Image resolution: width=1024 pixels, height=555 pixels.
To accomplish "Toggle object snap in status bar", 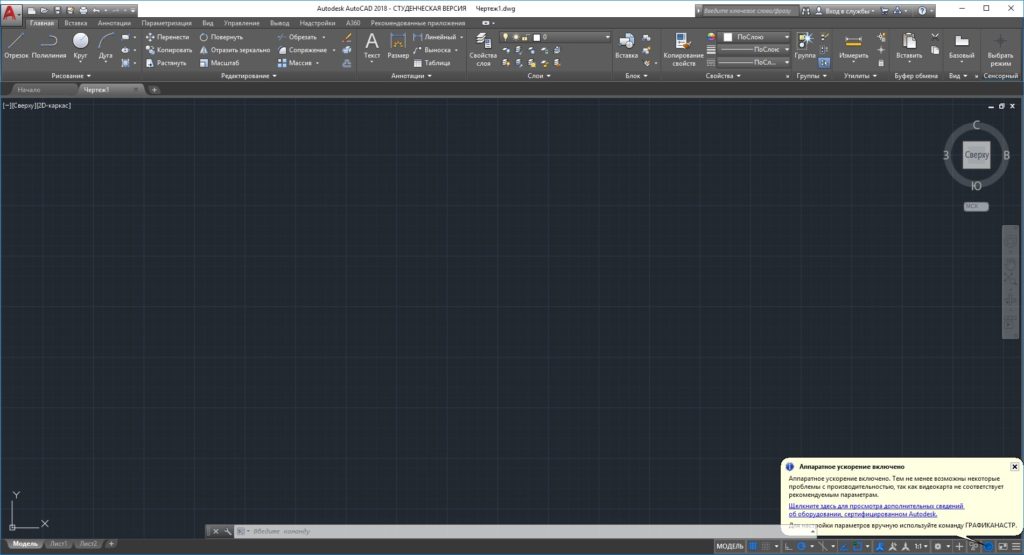I will (x=857, y=546).
